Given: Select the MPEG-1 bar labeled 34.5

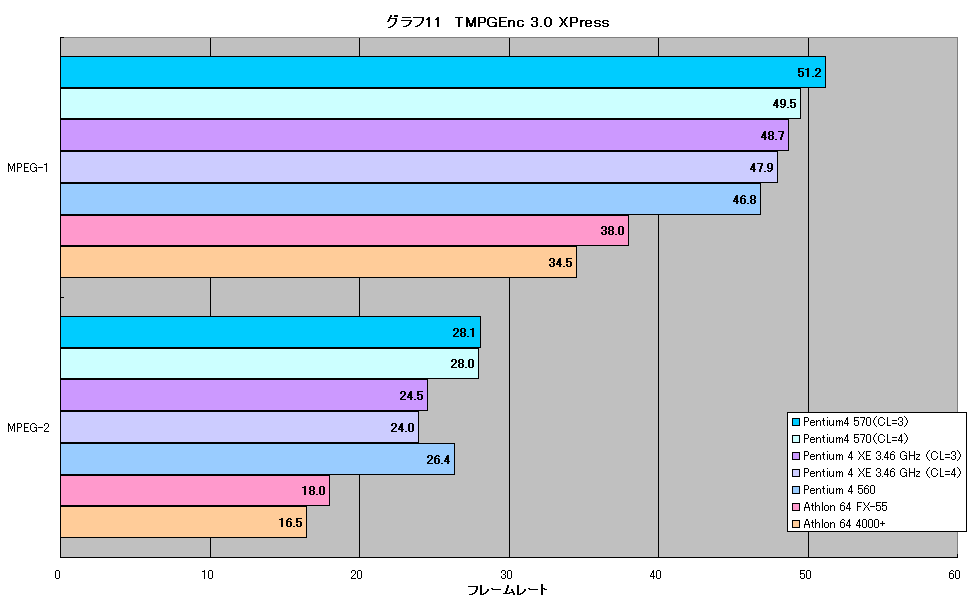Looking at the screenshot, I should click(319, 262).
